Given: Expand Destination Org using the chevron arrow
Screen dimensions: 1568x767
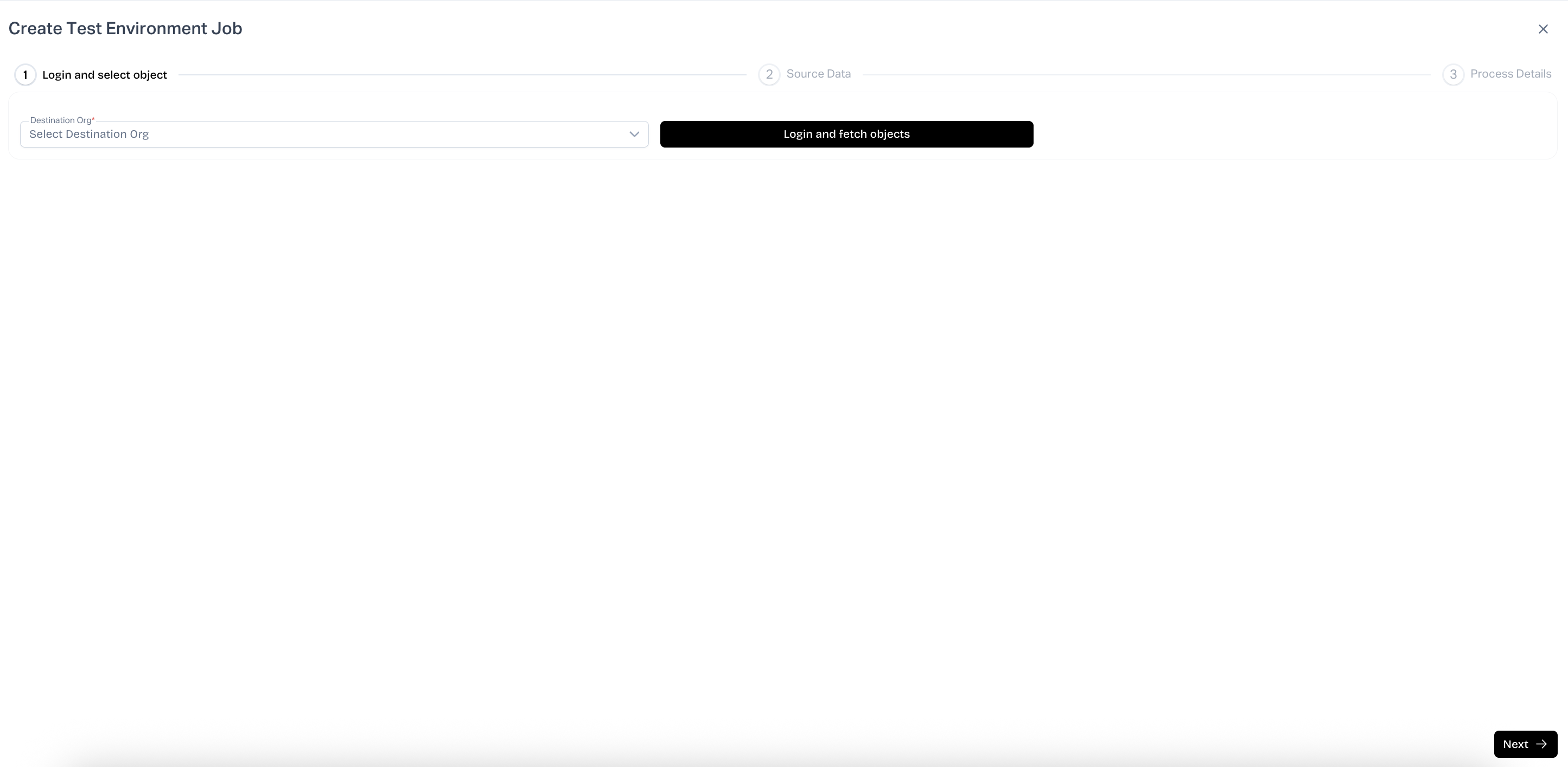Looking at the screenshot, I should point(634,134).
